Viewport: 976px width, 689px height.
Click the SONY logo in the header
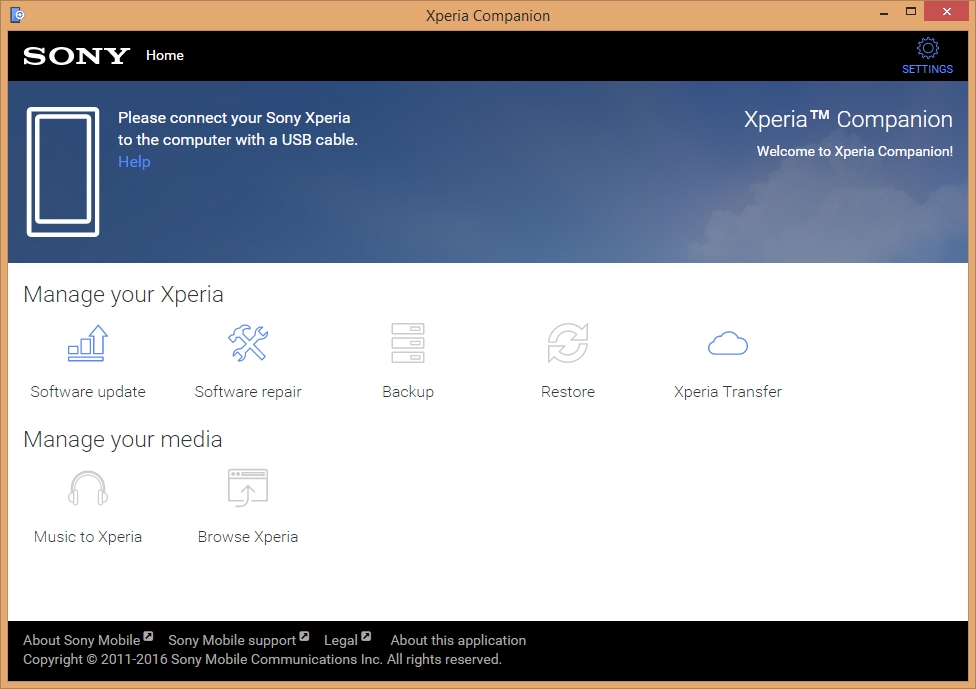(75, 56)
